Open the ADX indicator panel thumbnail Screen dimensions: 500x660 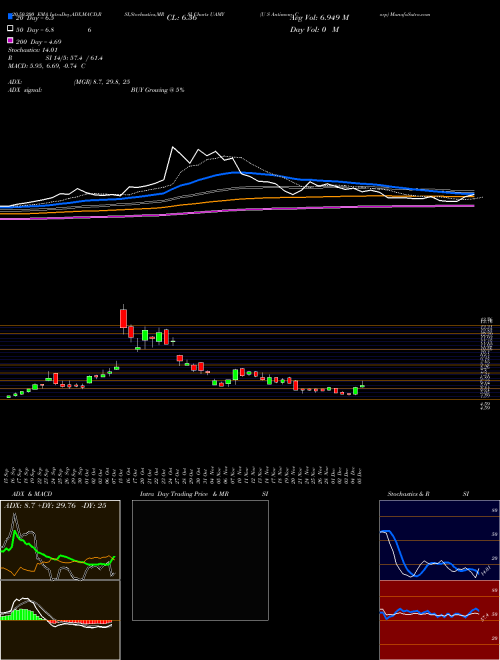(x=60, y=540)
